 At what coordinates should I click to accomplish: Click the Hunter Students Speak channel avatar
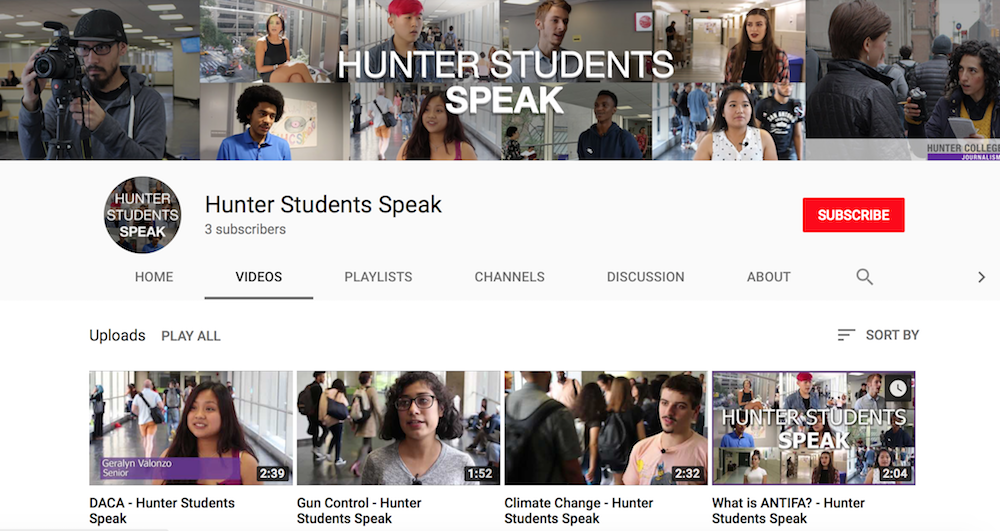(142, 215)
